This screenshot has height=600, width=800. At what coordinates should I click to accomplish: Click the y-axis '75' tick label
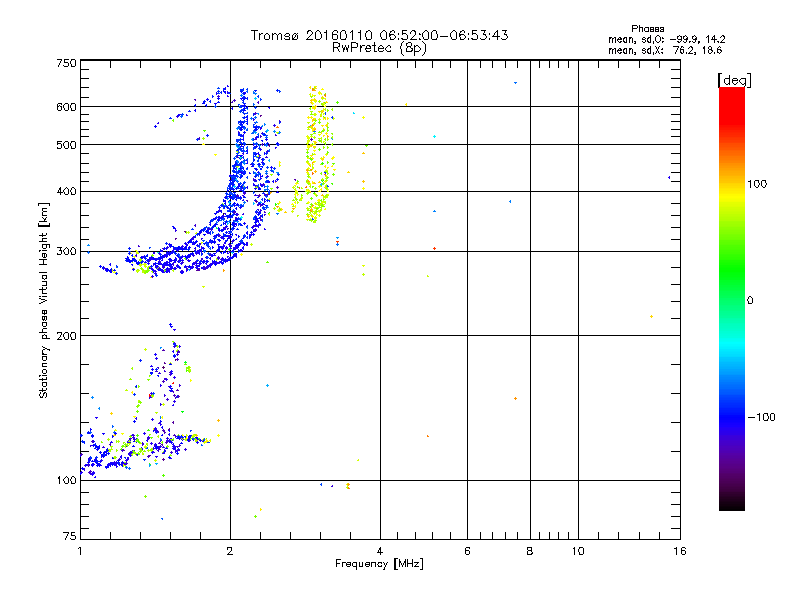point(70,536)
